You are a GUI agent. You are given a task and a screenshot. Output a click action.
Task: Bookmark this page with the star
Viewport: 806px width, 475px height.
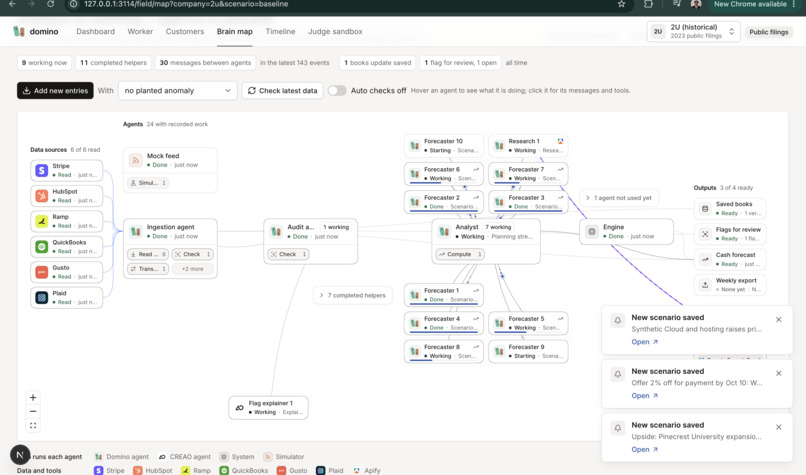(621, 4)
